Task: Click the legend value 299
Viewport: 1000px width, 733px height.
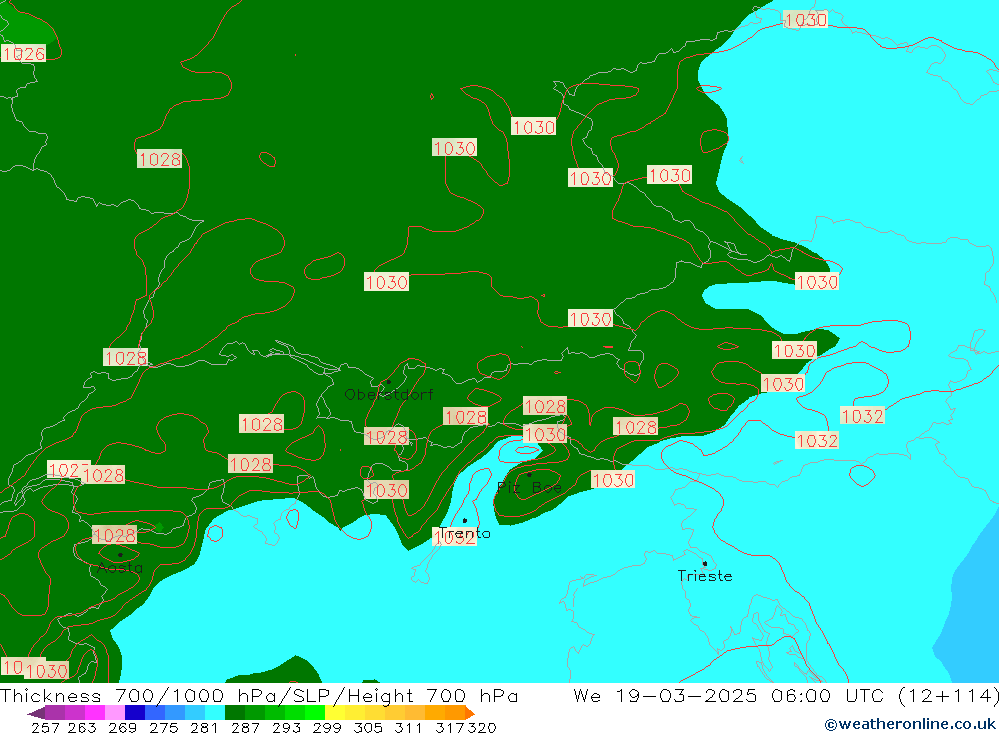Action: coord(327,727)
